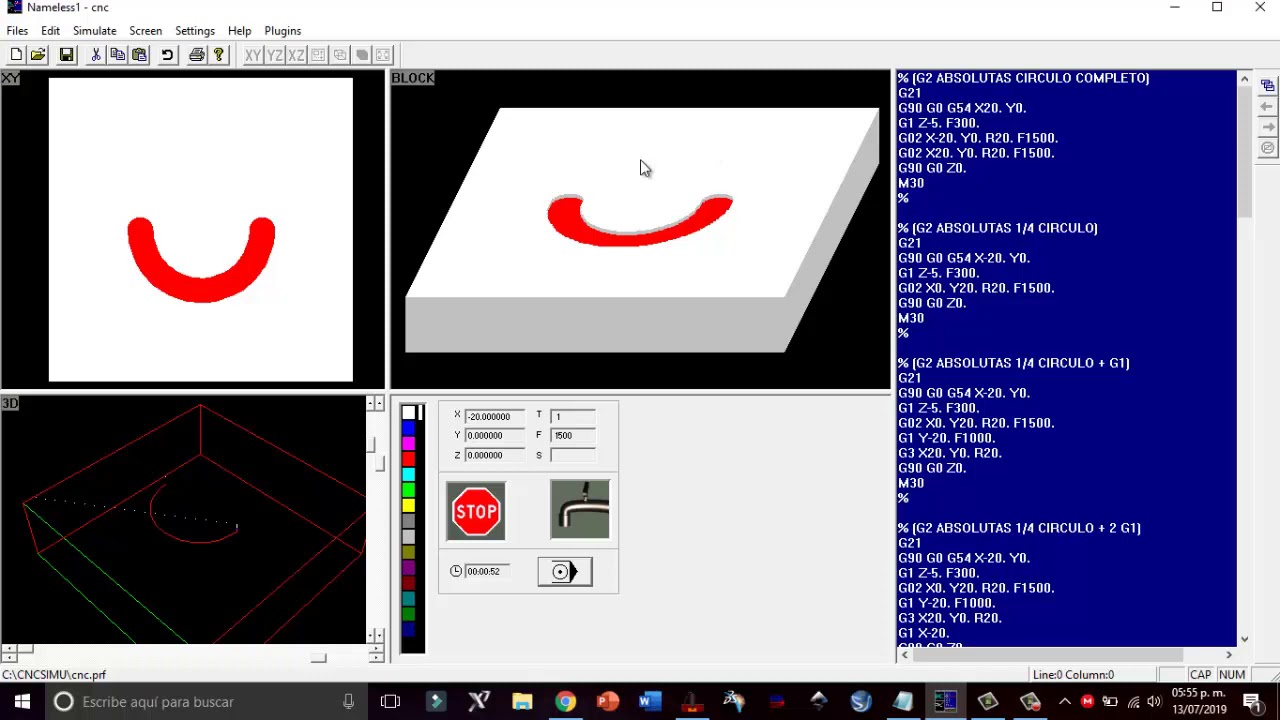
Task: Switch to the XZ plane view button
Action: coord(296,55)
